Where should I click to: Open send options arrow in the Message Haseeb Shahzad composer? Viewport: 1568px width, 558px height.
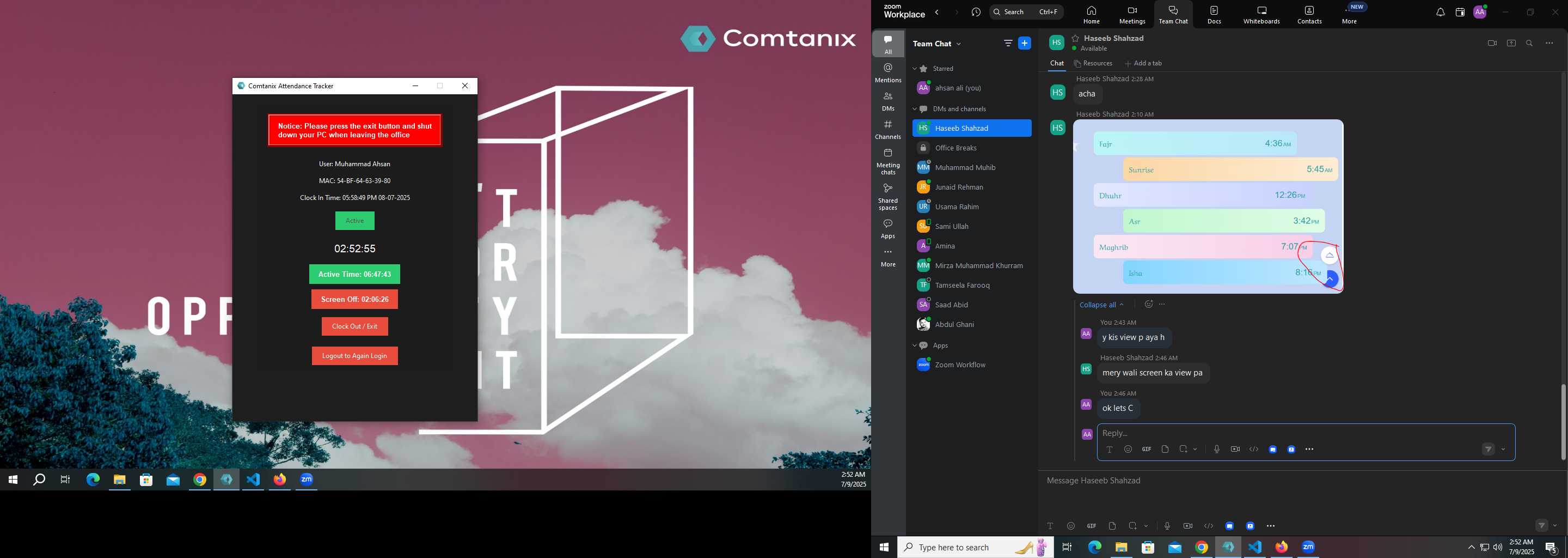coord(1555,526)
